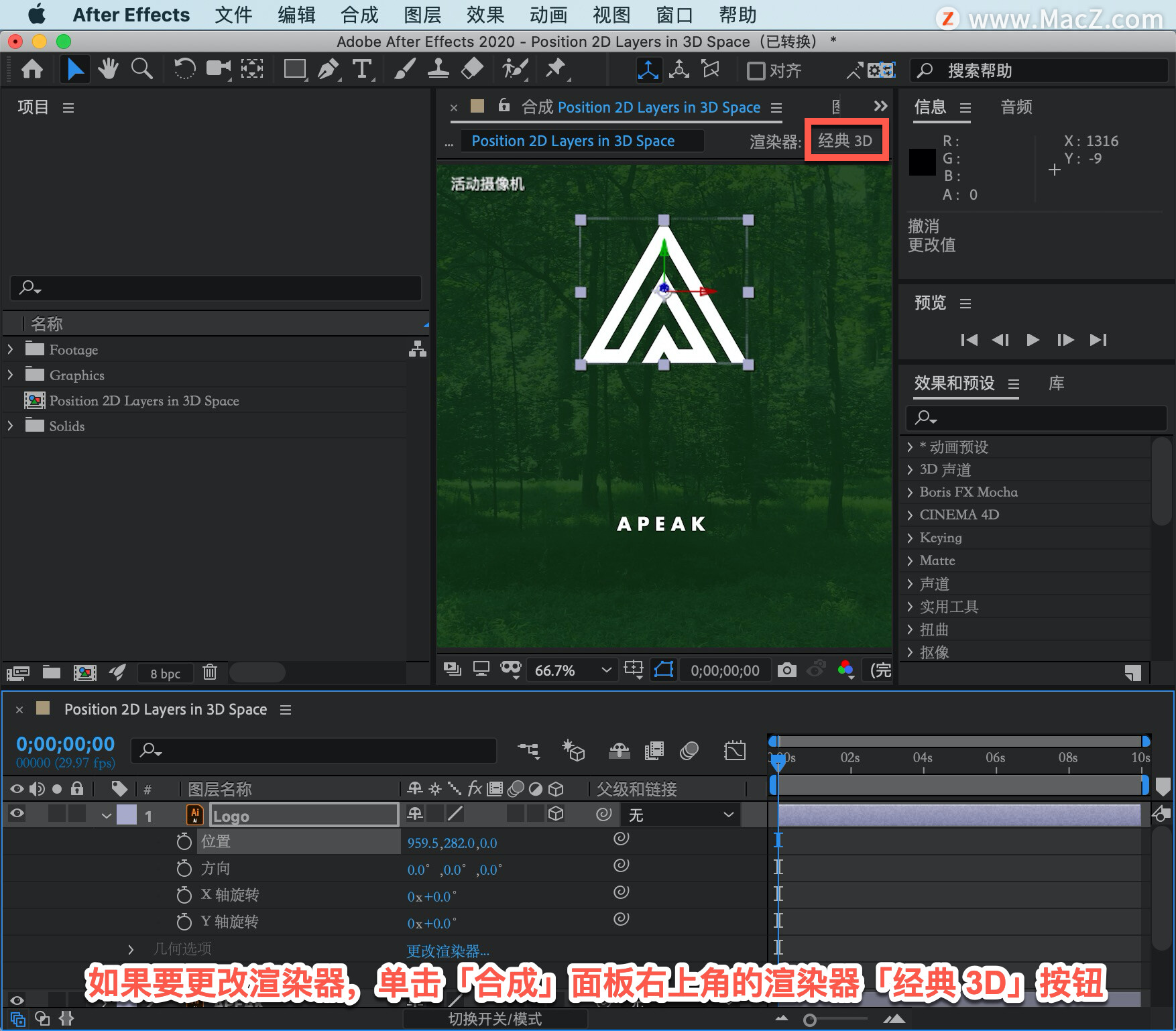Select the Brush tool

[x=404, y=69]
